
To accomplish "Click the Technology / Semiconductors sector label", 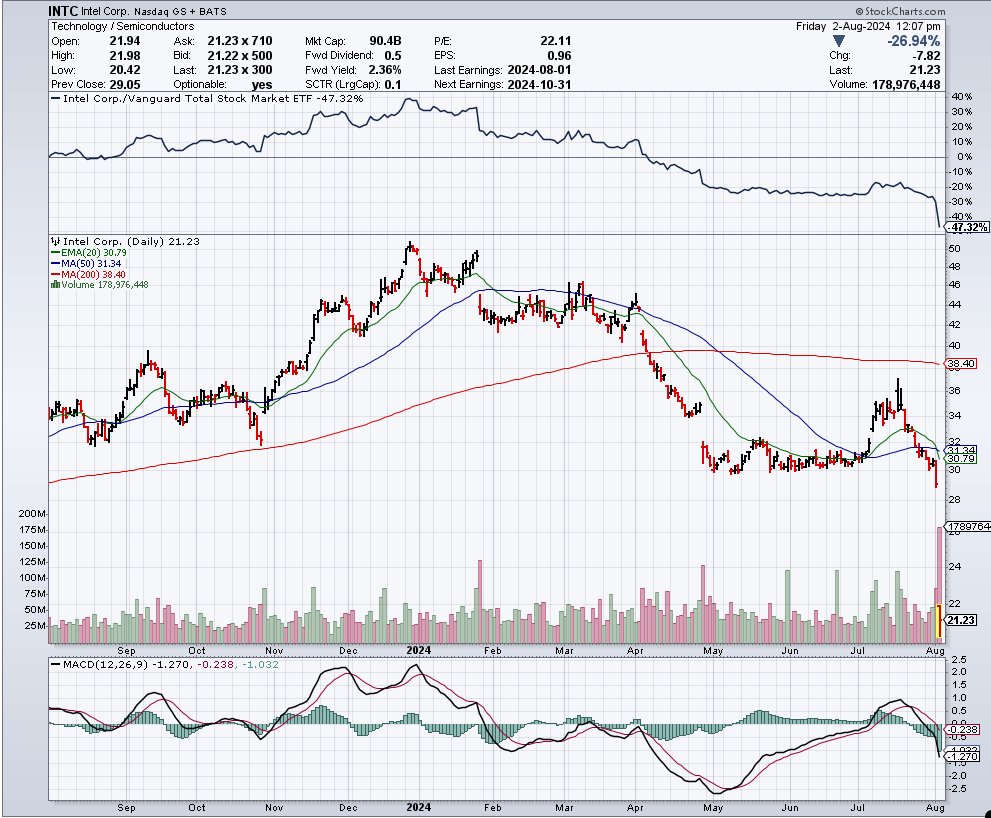I will [x=123, y=27].
